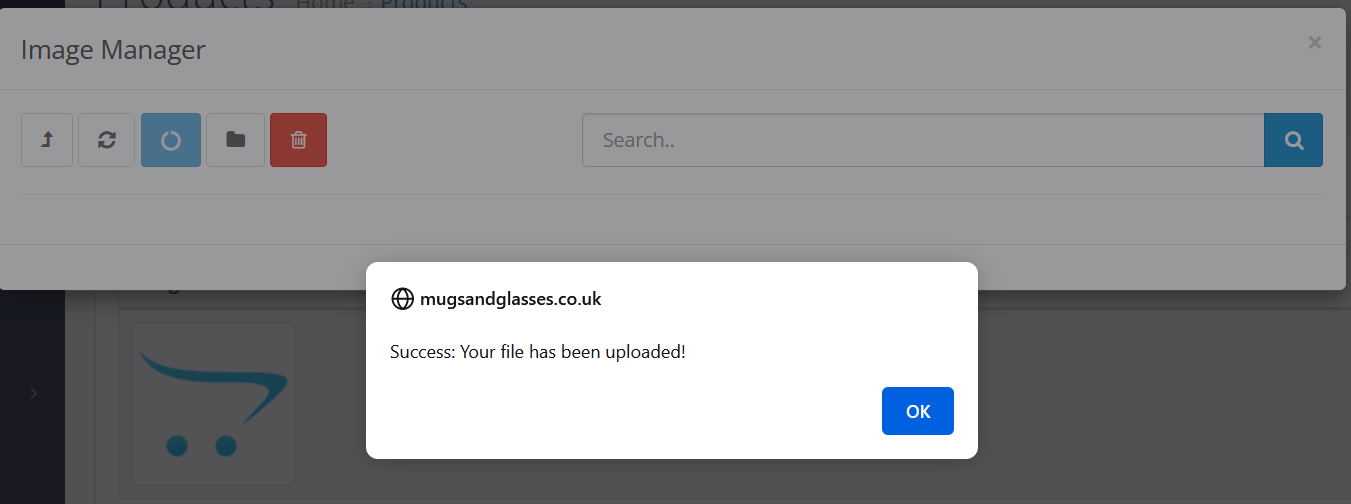This screenshot has height=504, width=1351.
Task: Click the blue upload spinner button
Action: tap(171, 140)
